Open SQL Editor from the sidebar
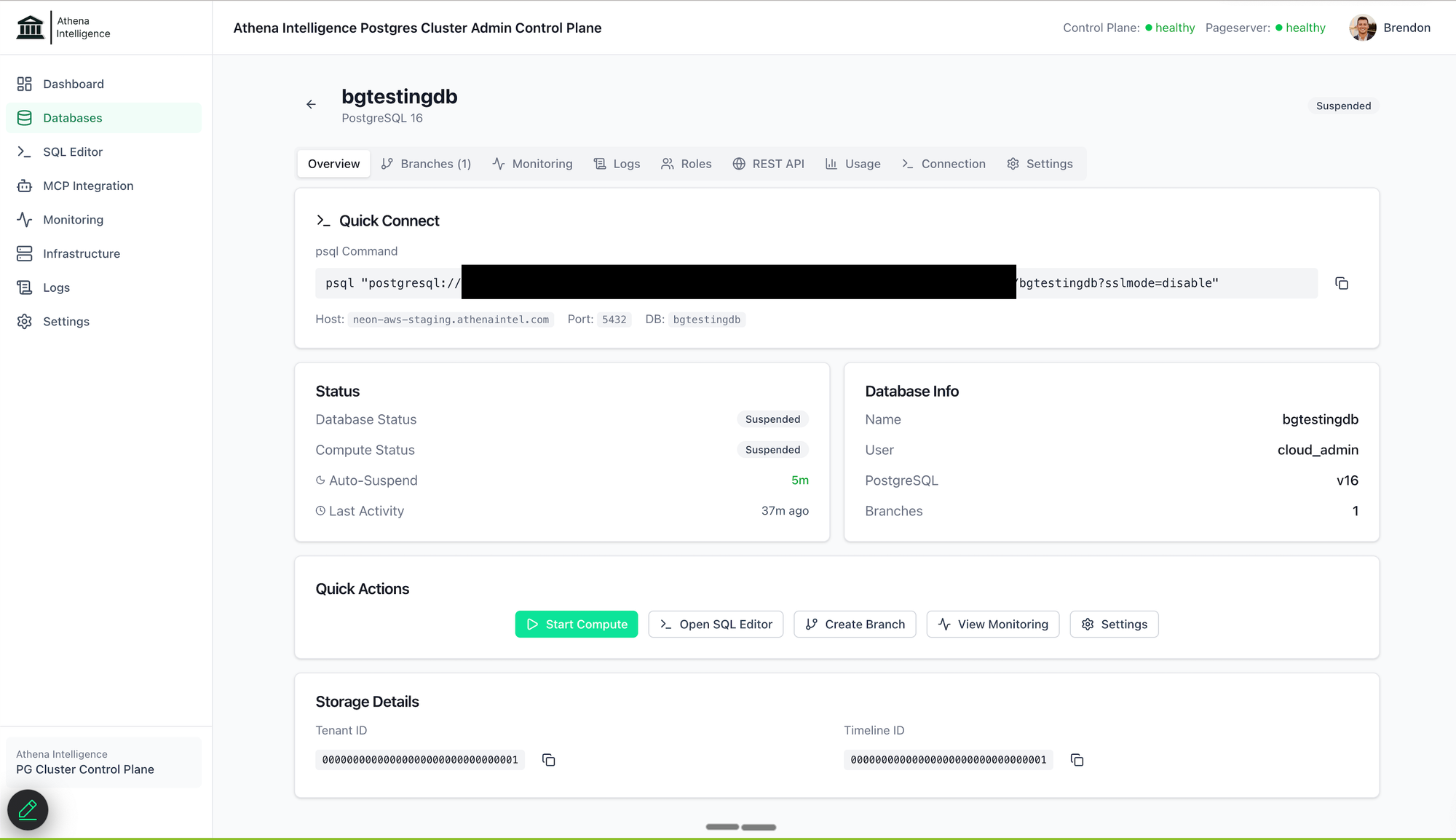1456x840 pixels. [72, 151]
